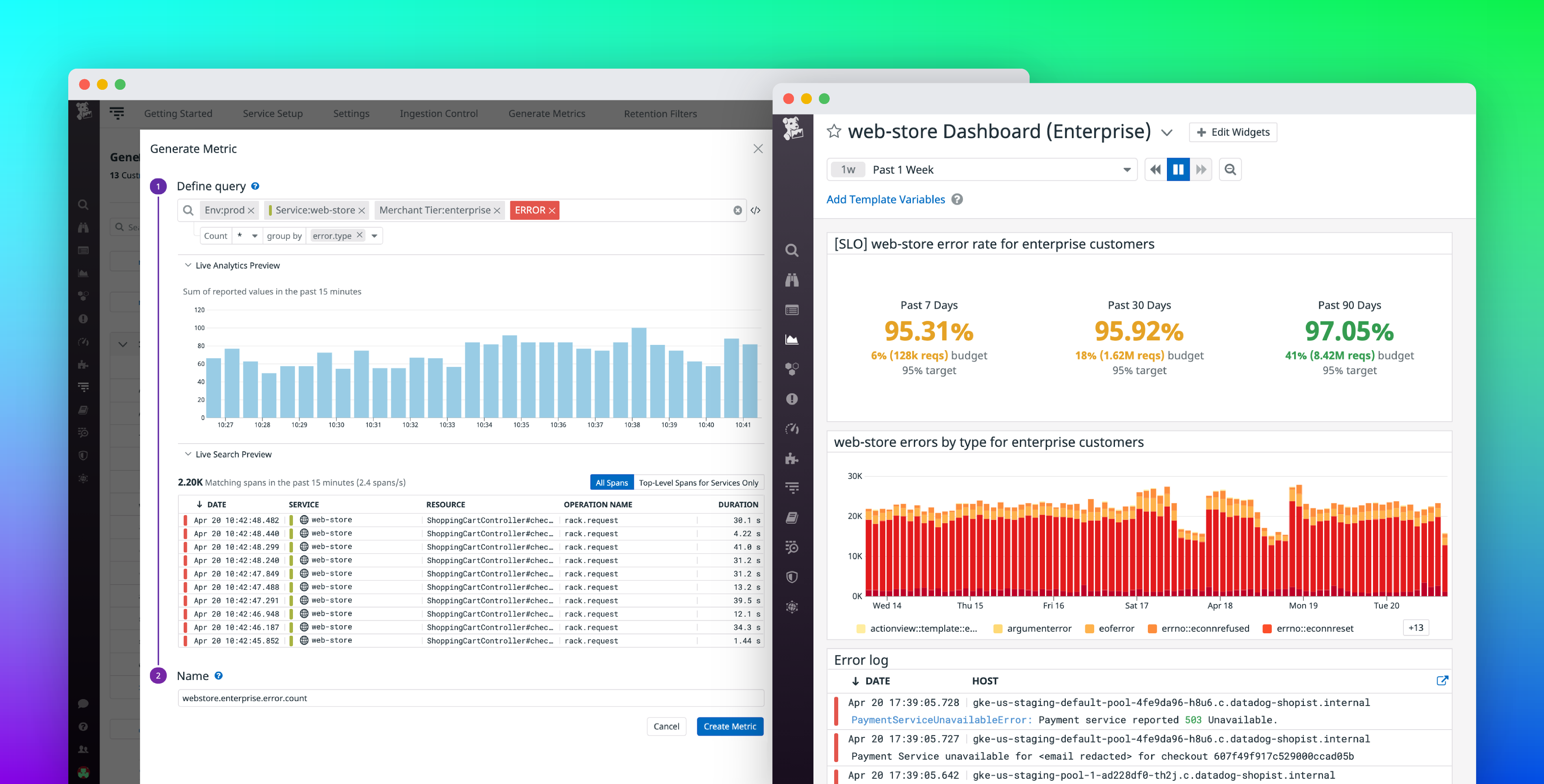Open the Events list icon in sidebar
Image resolution: width=1544 pixels, height=784 pixels.
(792, 309)
